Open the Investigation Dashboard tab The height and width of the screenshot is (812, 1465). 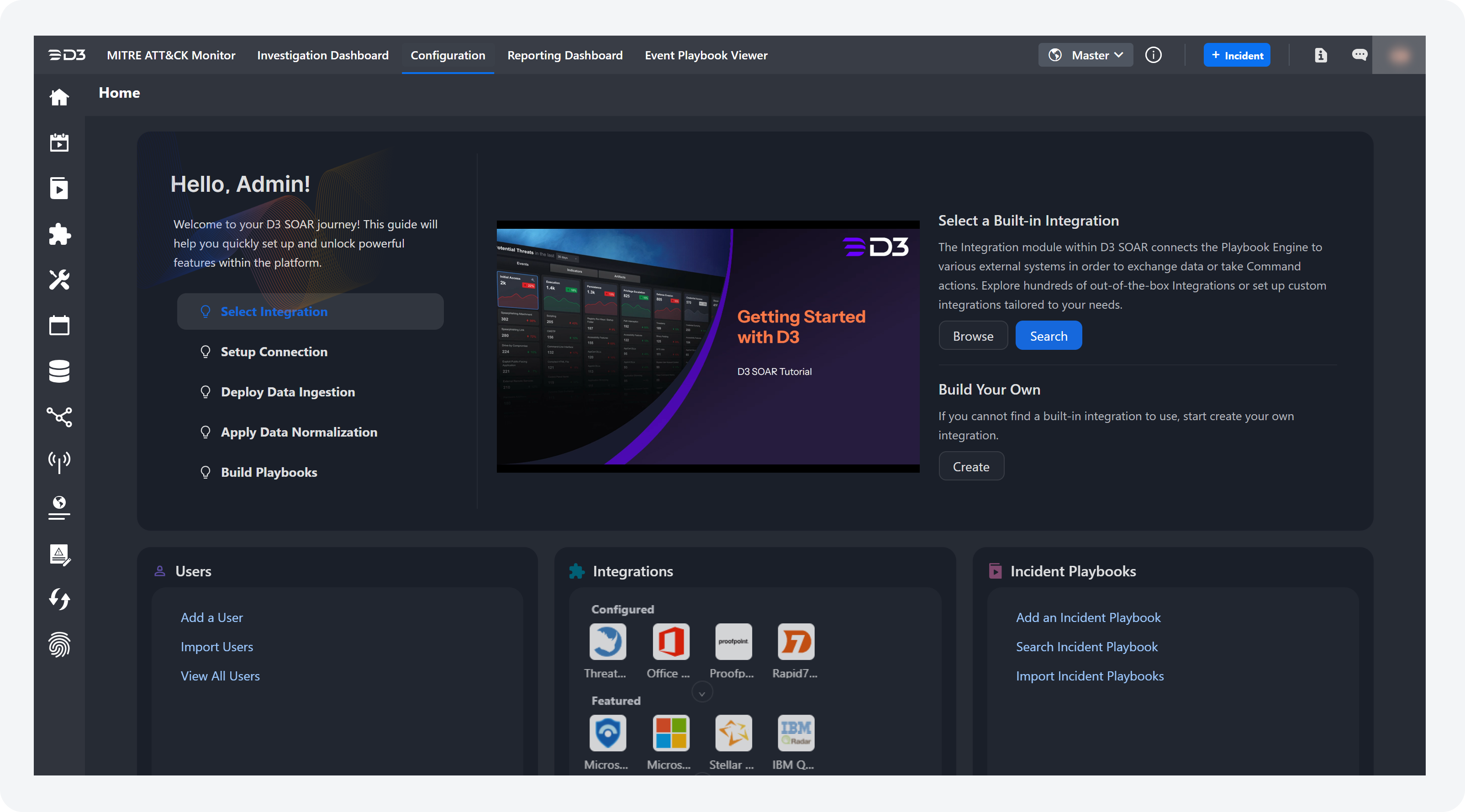point(322,55)
